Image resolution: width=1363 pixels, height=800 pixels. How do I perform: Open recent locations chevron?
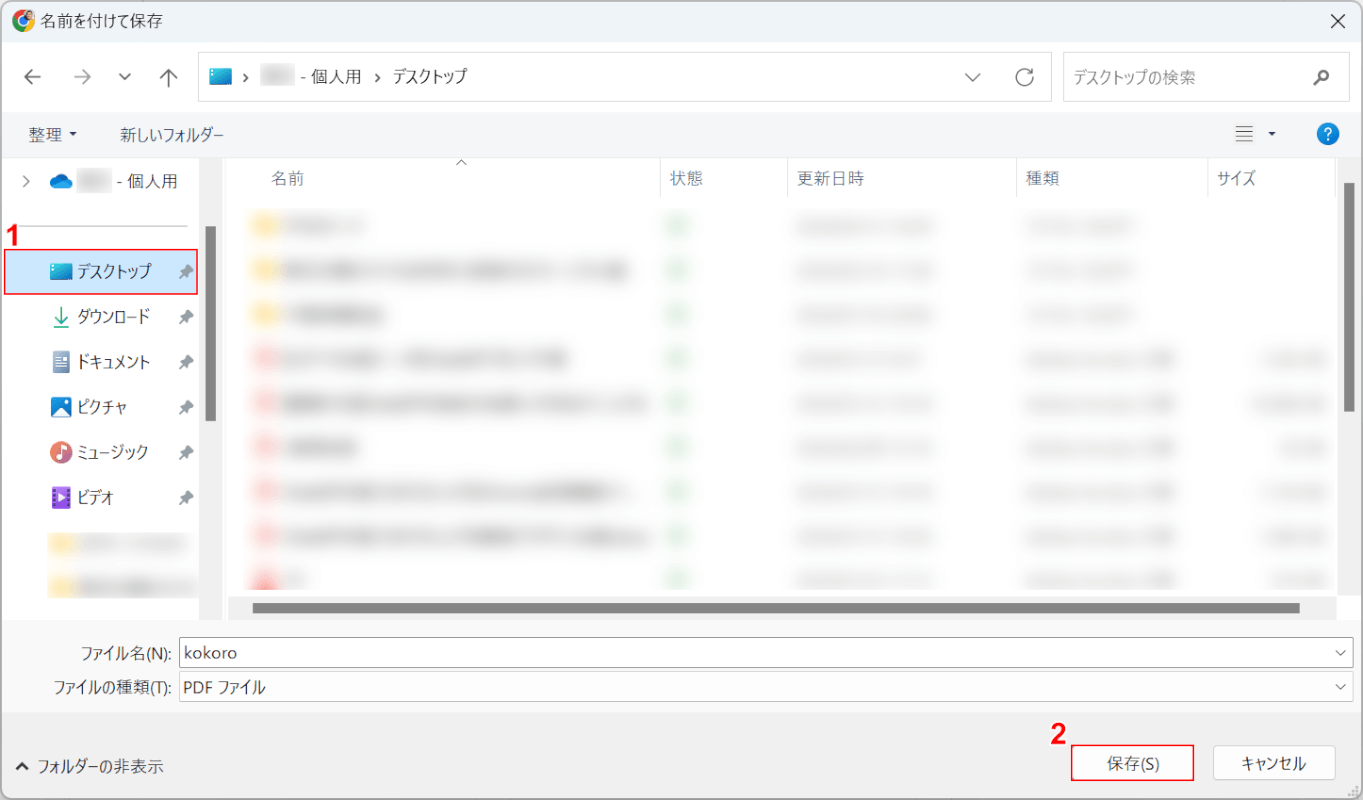click(125, 77)
